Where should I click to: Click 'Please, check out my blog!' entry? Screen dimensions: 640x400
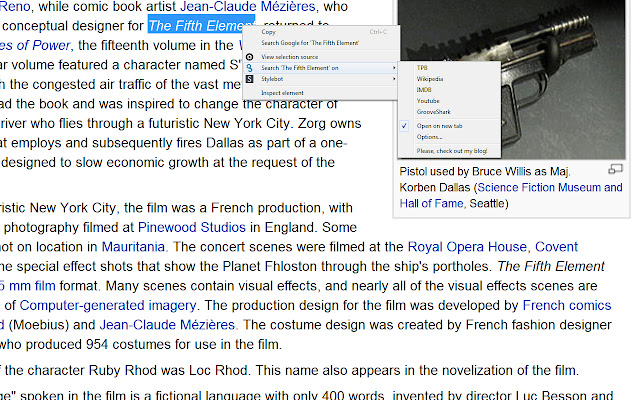pyautogui.click(x=453, y=151)
